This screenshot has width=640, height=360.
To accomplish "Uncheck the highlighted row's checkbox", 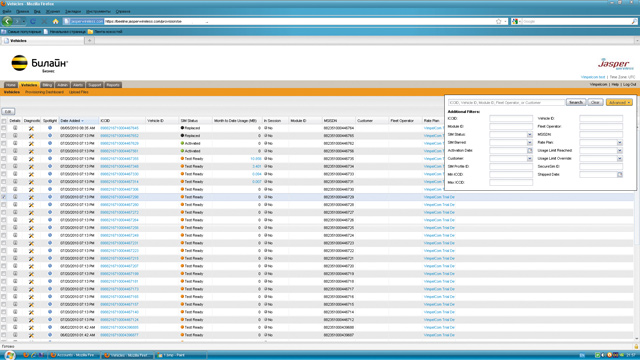I will coord(4,197).
